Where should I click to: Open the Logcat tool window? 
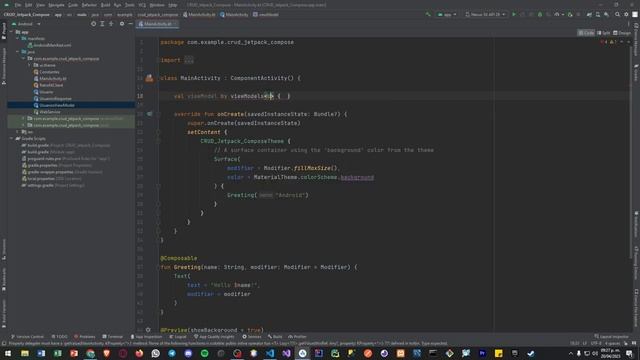pyautogui.click(x=178, y=337)
